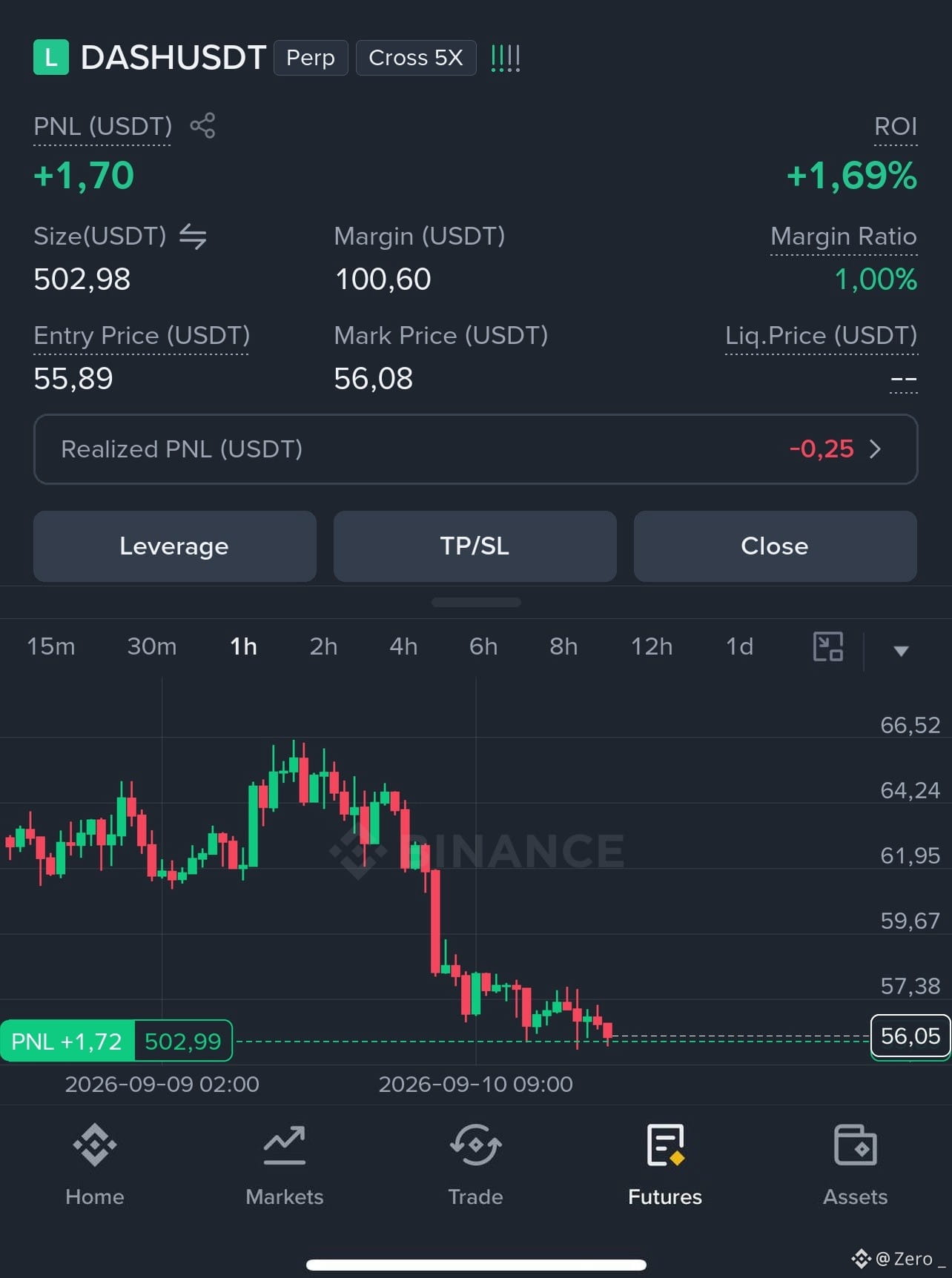The width and height of the screenshot is (952, 1278).
Task: Collapse the position panel drag handle
Action: (476, 603)
